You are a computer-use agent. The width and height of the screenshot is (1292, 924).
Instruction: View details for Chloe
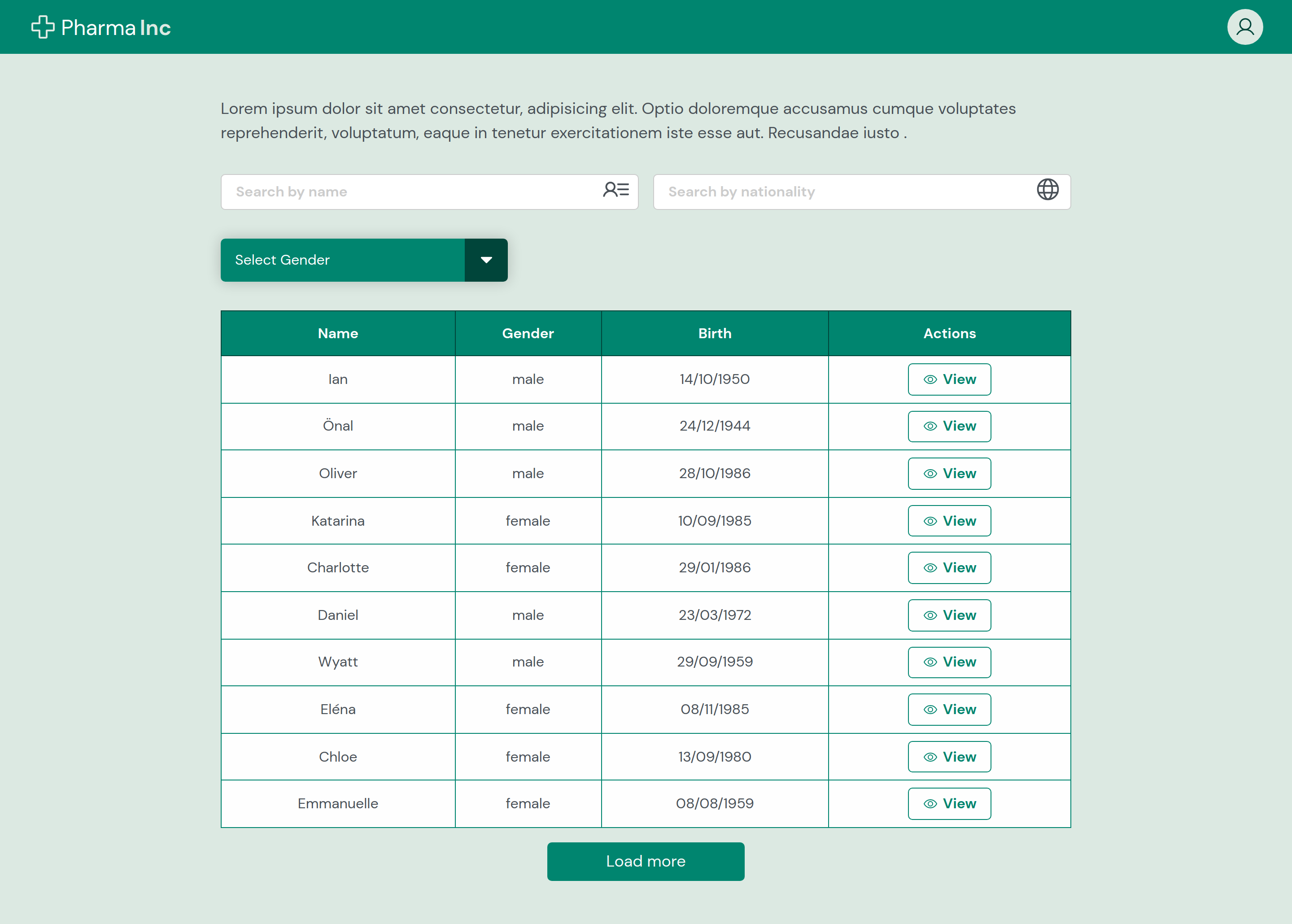pos(949,757)
